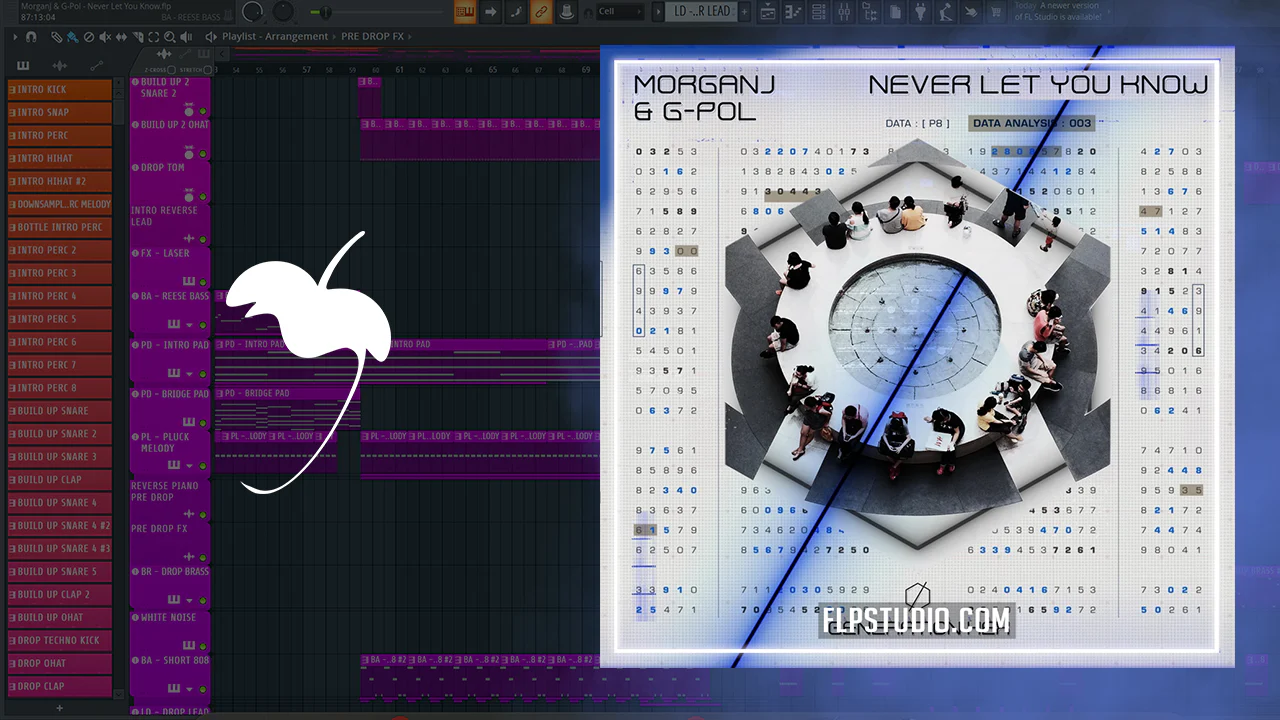Toggle the typing keyboard to piano button

click(x=465, y=12)
